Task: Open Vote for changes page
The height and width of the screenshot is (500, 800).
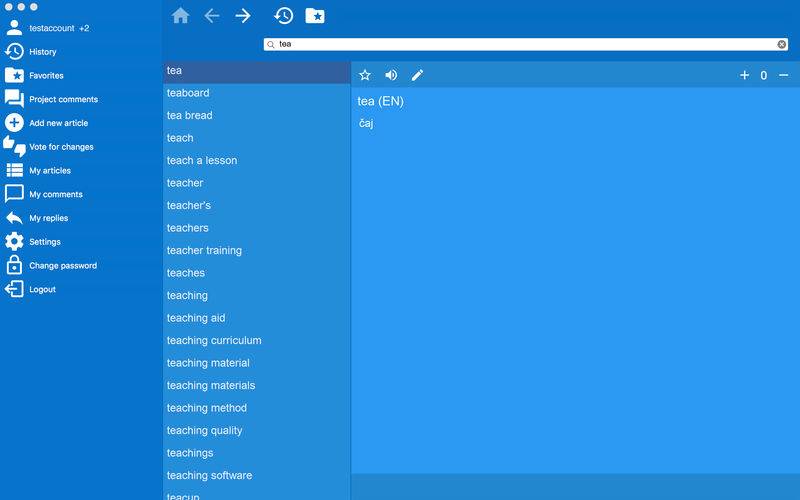Action: tap(61, 147)
